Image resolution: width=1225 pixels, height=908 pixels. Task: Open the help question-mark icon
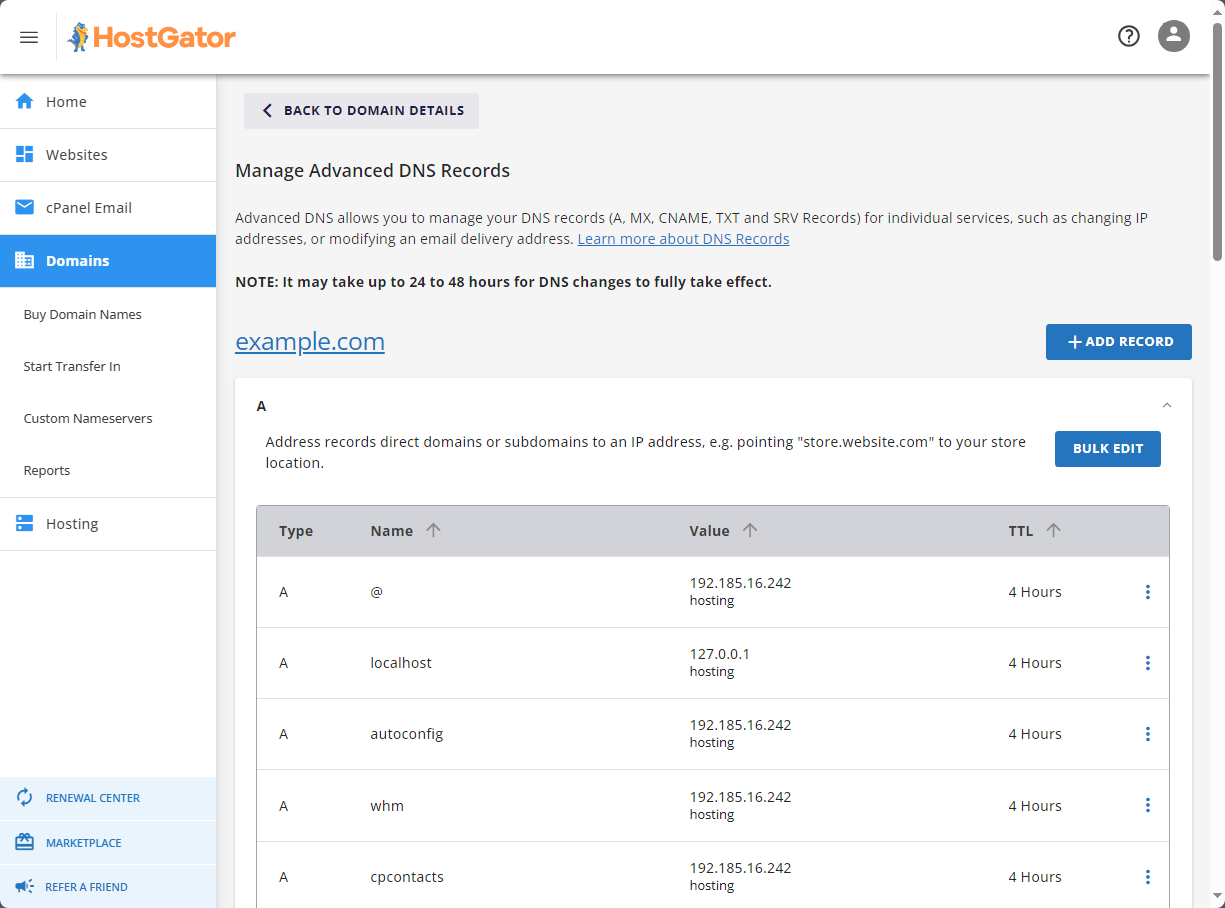click(x=1128, y=35)
